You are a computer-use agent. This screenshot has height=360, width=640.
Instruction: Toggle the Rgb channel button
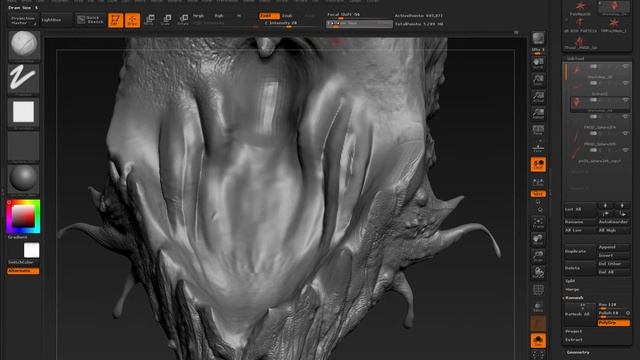[219, 16]
